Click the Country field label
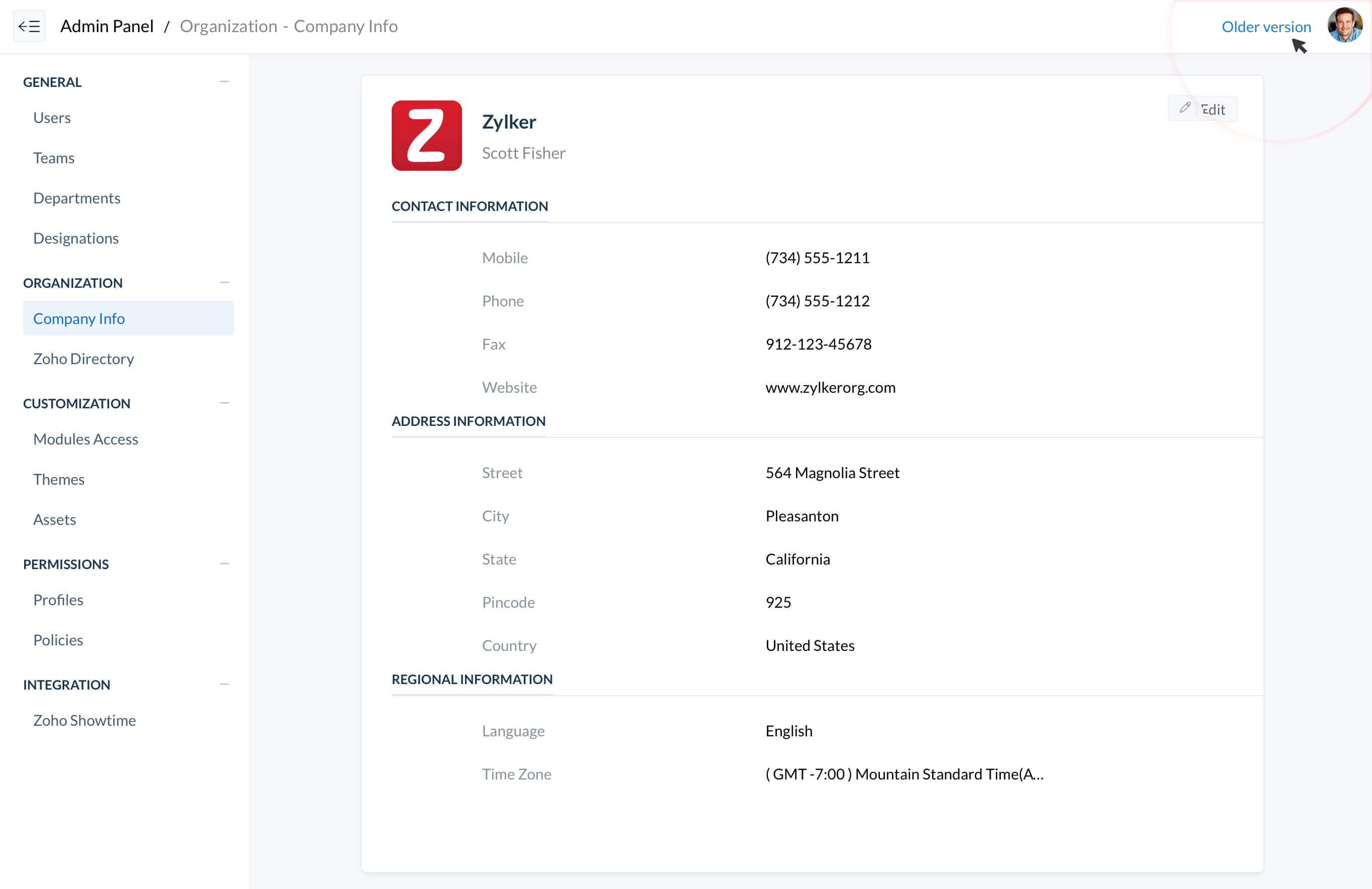1372x889 pixels. (509, 646)
